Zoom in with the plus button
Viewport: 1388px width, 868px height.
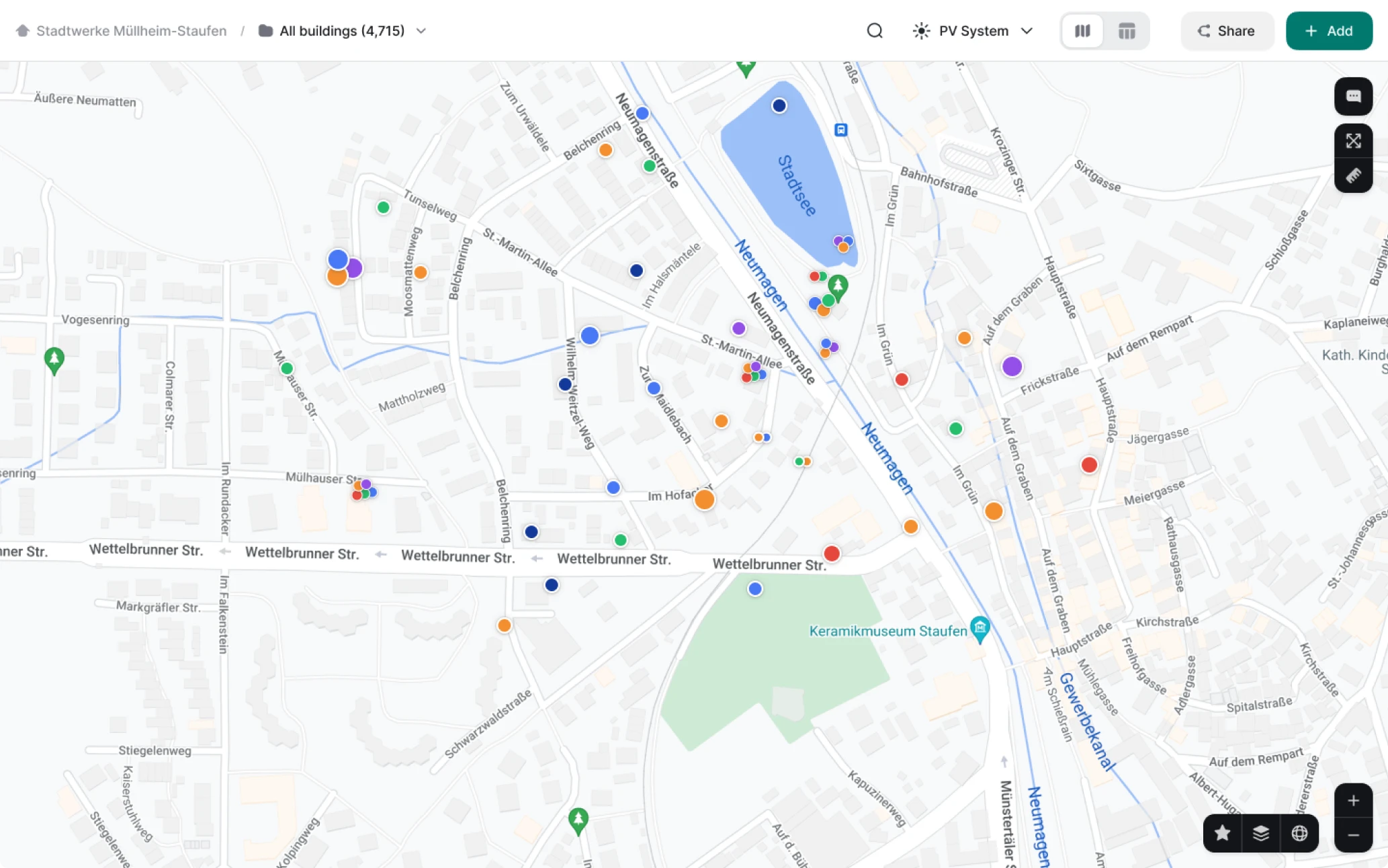tap(1353, 801)
